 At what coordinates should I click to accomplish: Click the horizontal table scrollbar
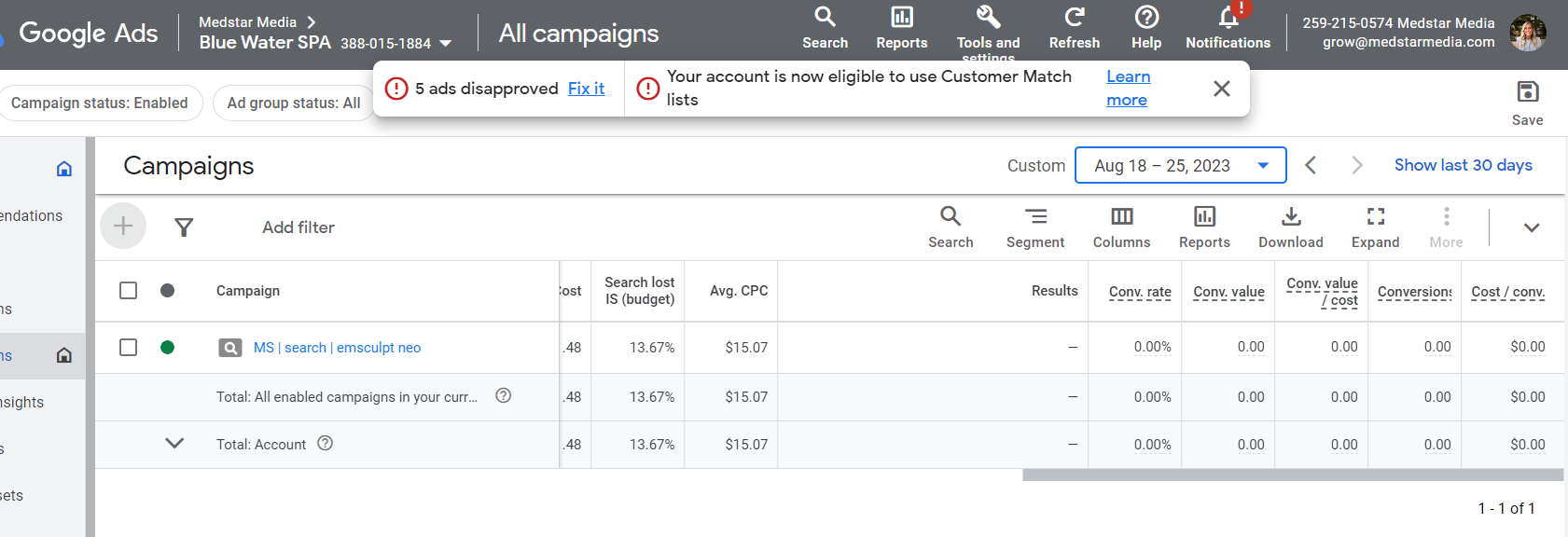point(1293,475)
